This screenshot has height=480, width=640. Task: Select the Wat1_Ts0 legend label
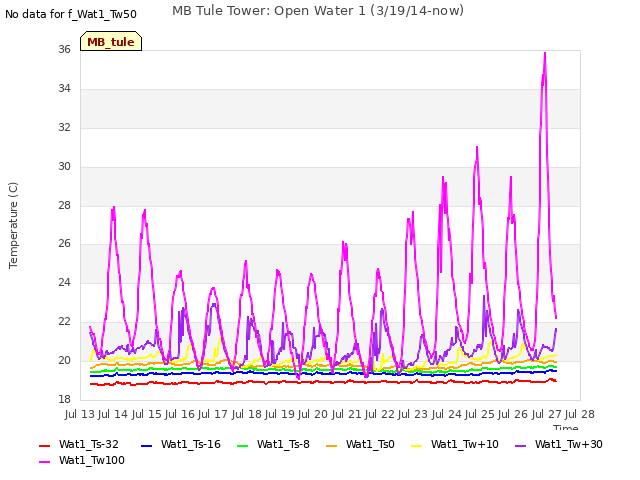(x=370, y=444)
